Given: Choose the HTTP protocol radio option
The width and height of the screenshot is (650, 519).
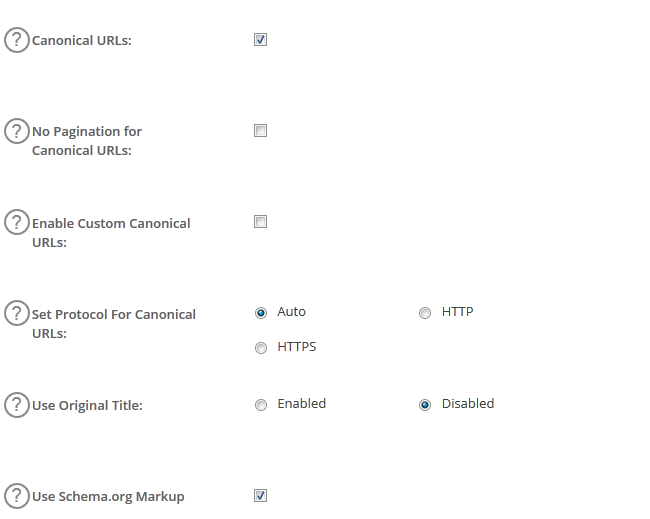Looking at the screenshot, I should (x=425, y=313).
